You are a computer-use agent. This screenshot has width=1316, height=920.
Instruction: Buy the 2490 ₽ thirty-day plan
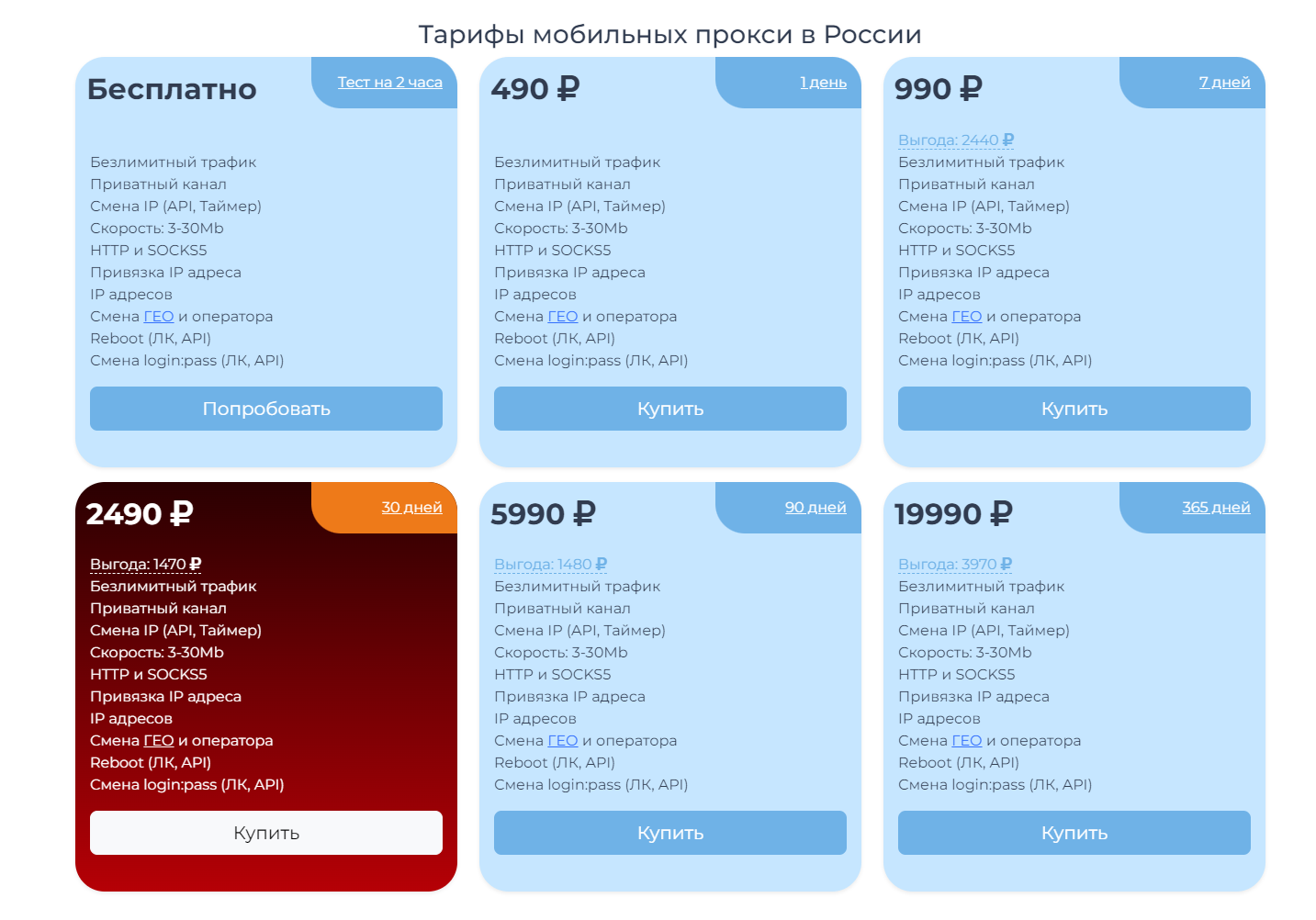266,833
